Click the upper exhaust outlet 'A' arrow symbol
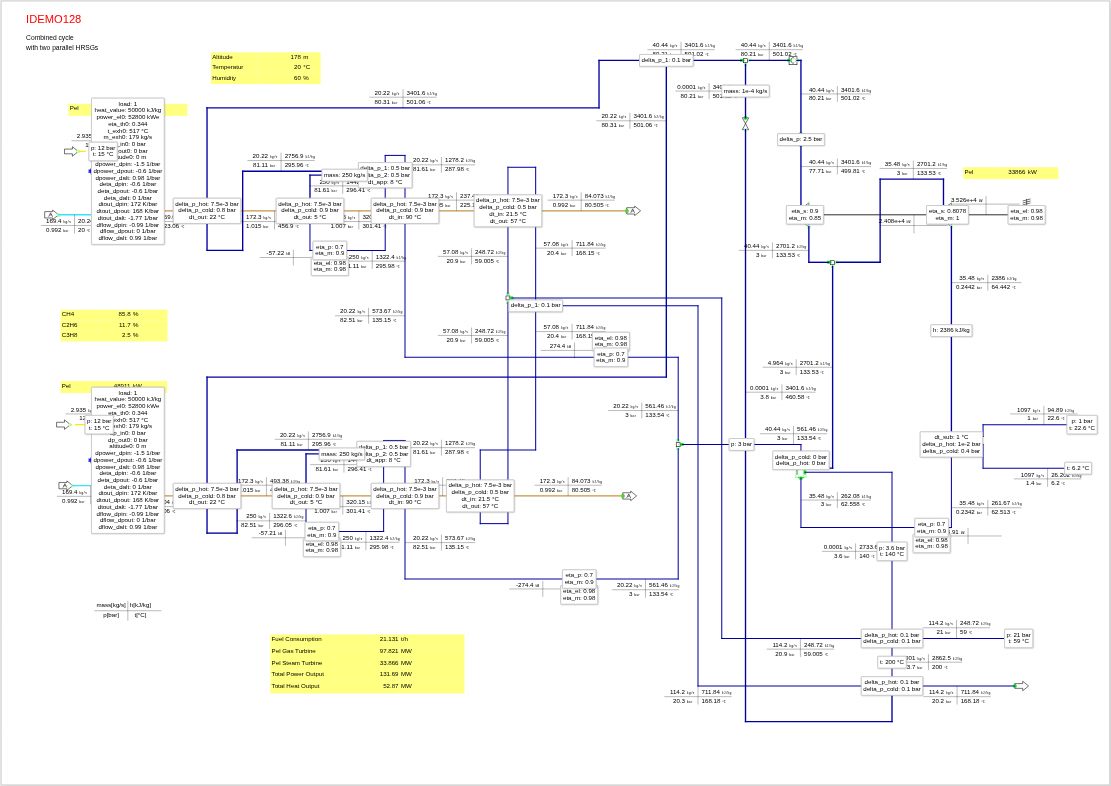The height and width of the screenshot is (786, 1111). pos(631,211)
